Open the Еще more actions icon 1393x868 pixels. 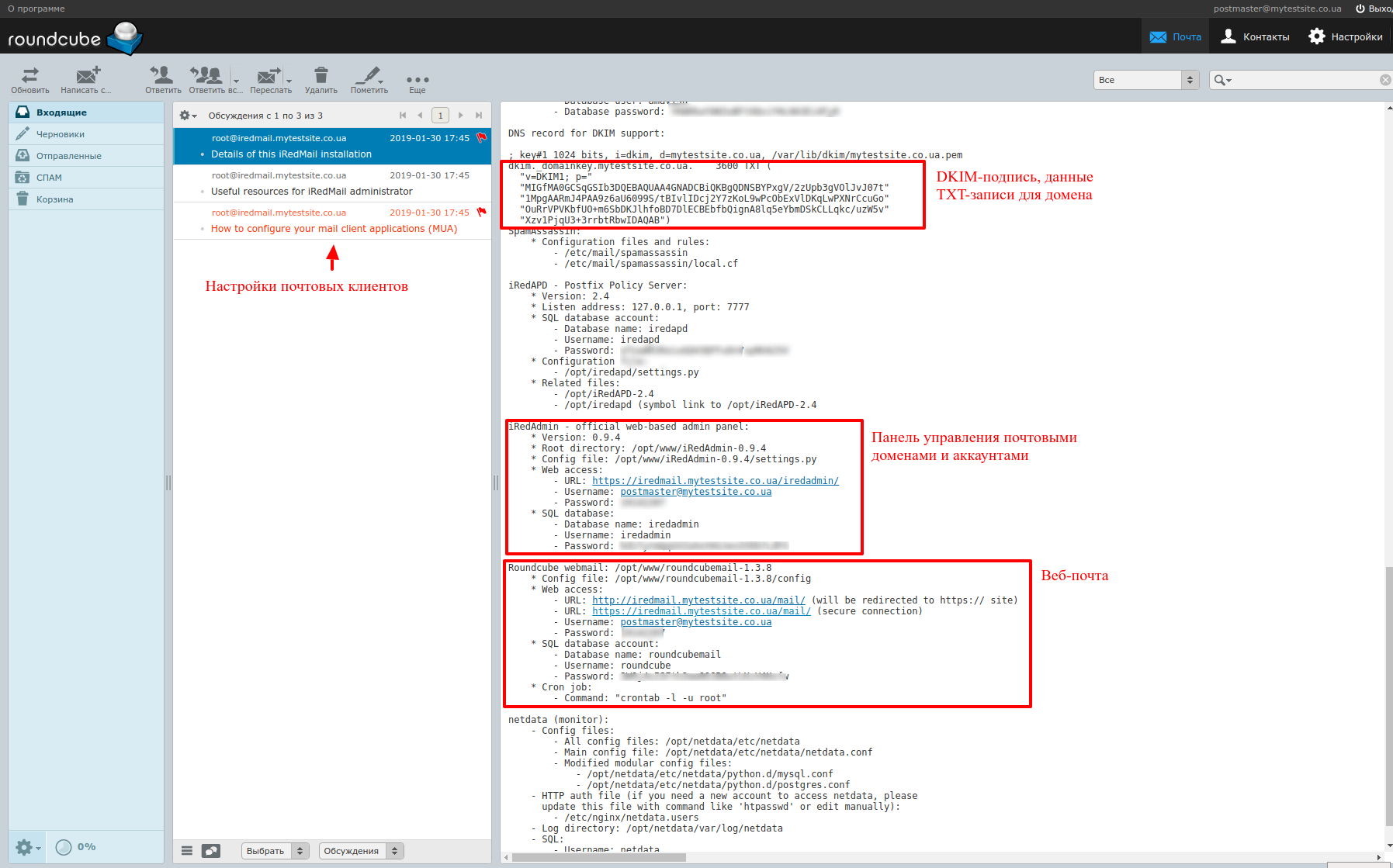[418, 80]
